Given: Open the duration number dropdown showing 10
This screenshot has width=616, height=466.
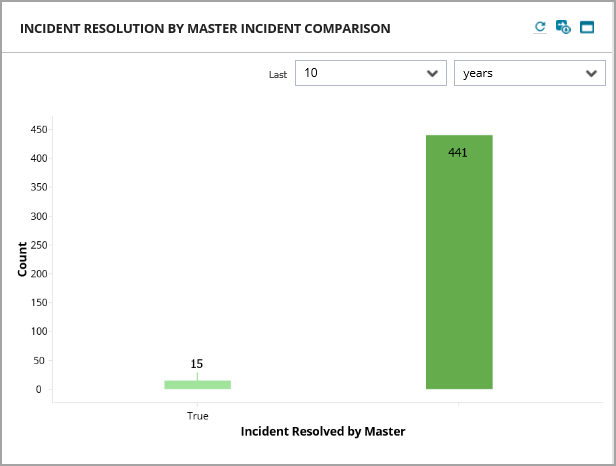Looking at the screenshot, I should (x=371, y=73).
